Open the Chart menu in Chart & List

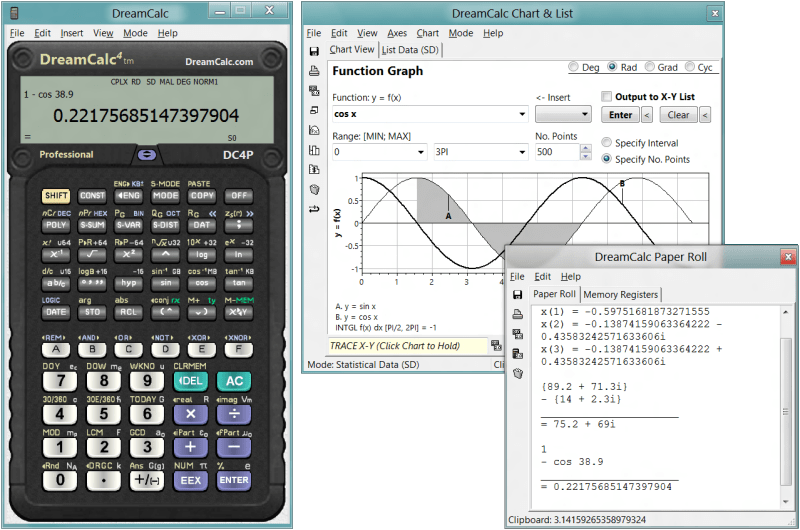pos(428,33)
